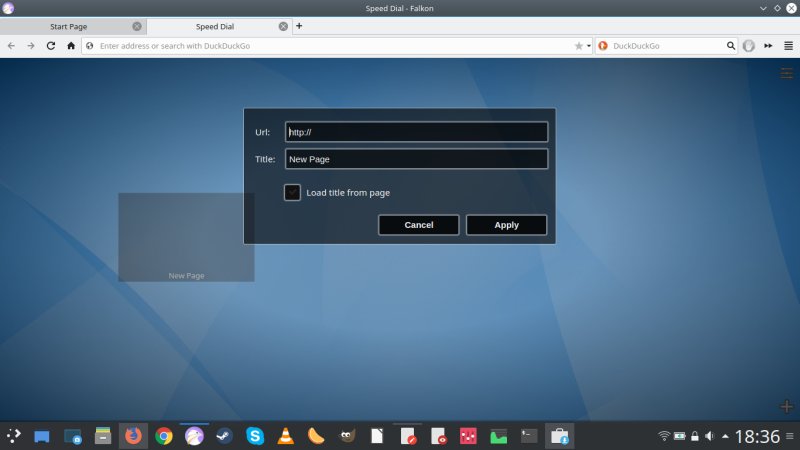The height and width of the screenshot is (450, 800).
Task: Bookmark page with star icon
Action: coord(579,46)
